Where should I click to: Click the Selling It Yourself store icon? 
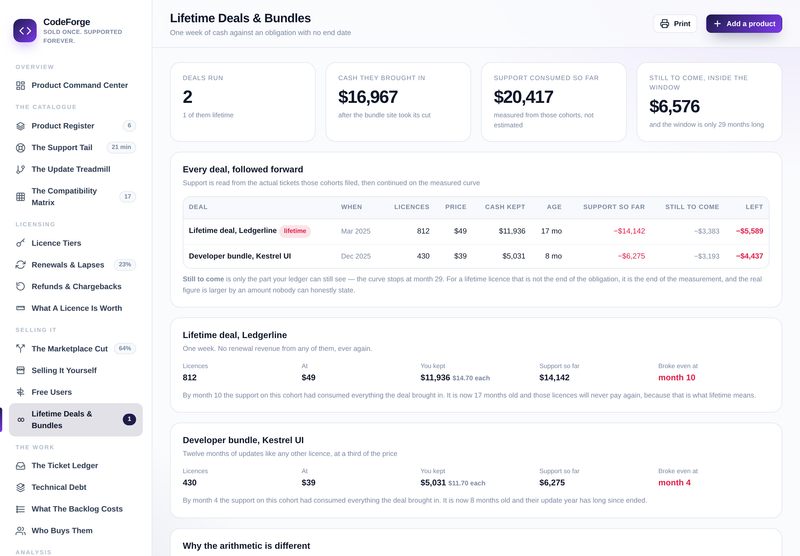[x=20, y=370]
